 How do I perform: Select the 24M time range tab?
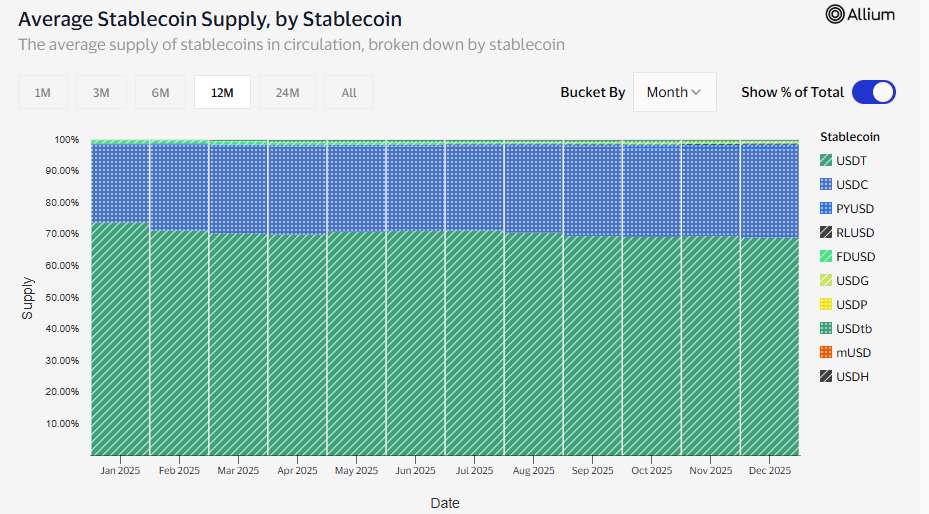point(287,93)
